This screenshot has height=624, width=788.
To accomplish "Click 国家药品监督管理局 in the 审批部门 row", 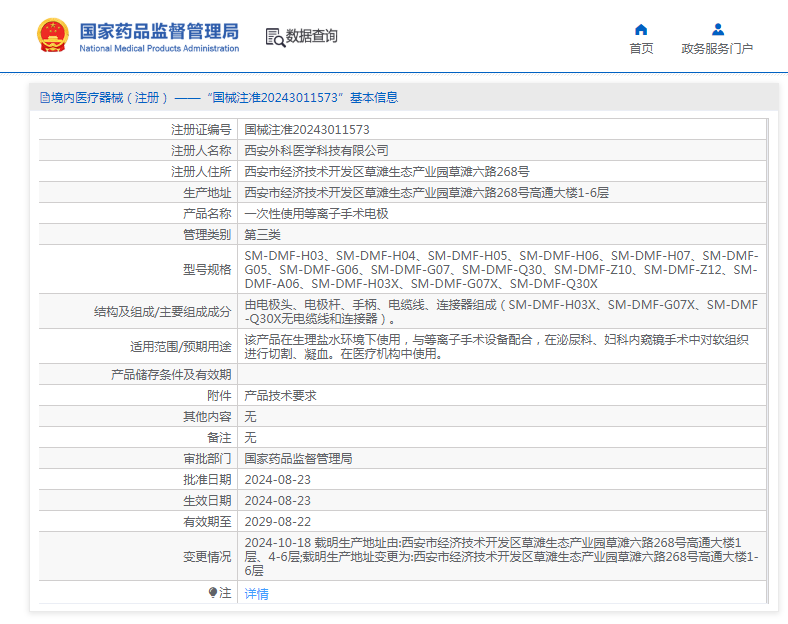I will coord(299,459).
